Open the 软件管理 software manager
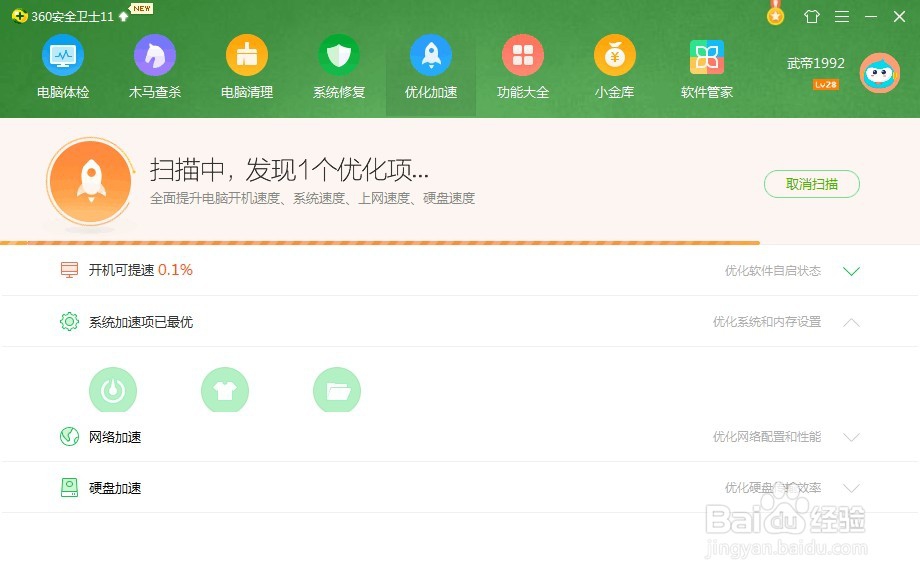 (706, 65)
